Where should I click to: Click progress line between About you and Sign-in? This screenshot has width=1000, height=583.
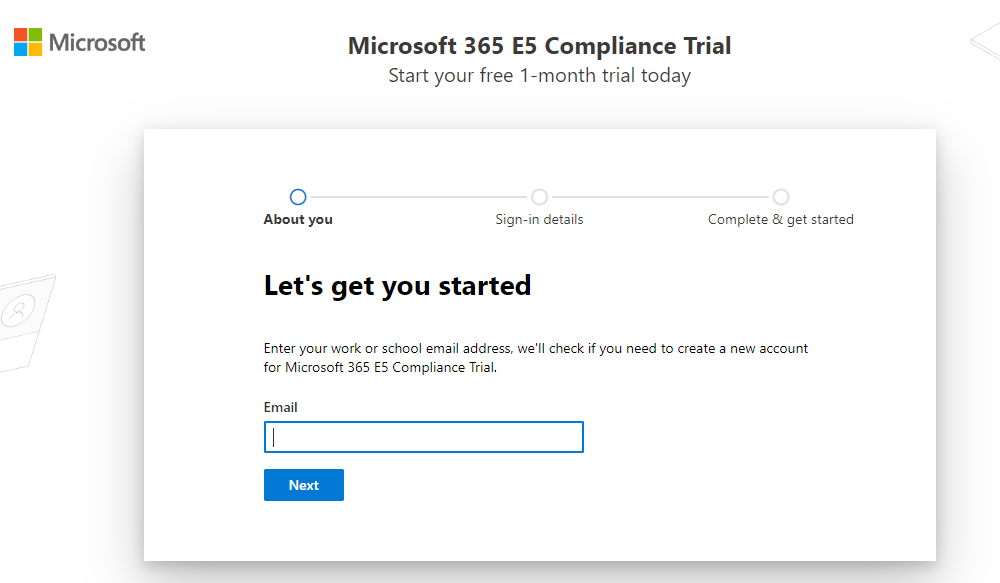click(x=419, y=197)
